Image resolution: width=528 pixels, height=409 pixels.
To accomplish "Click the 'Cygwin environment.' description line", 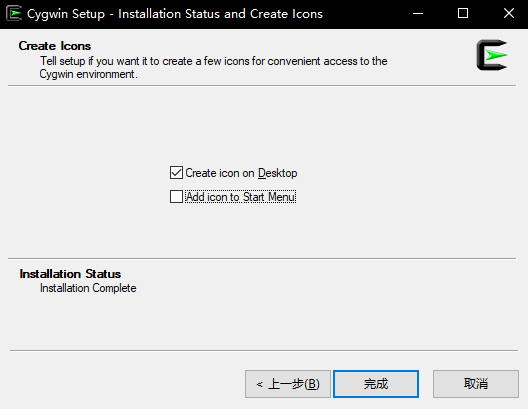I will point(88,74).
